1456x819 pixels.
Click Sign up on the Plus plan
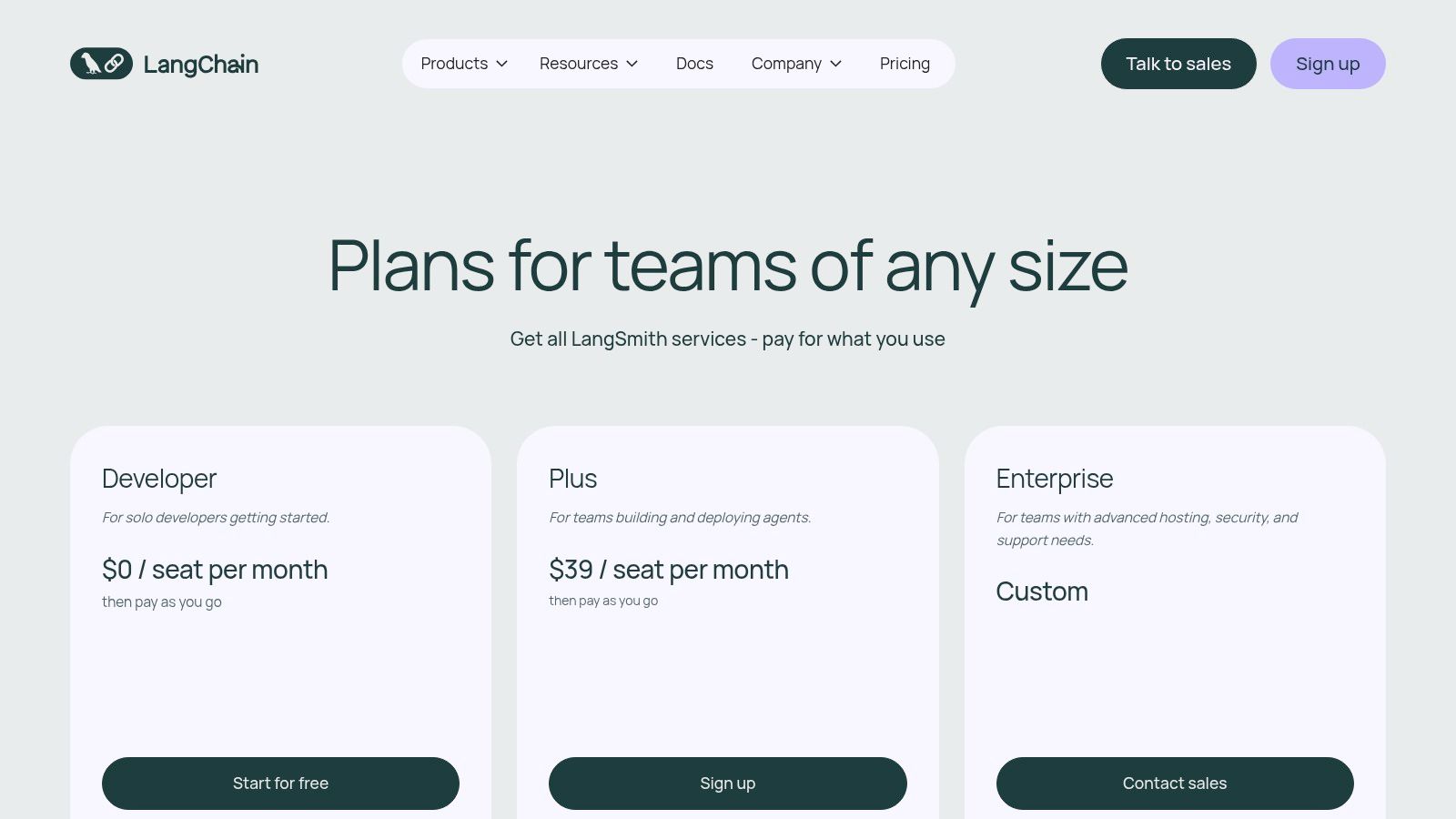click(x=727, y=783)
